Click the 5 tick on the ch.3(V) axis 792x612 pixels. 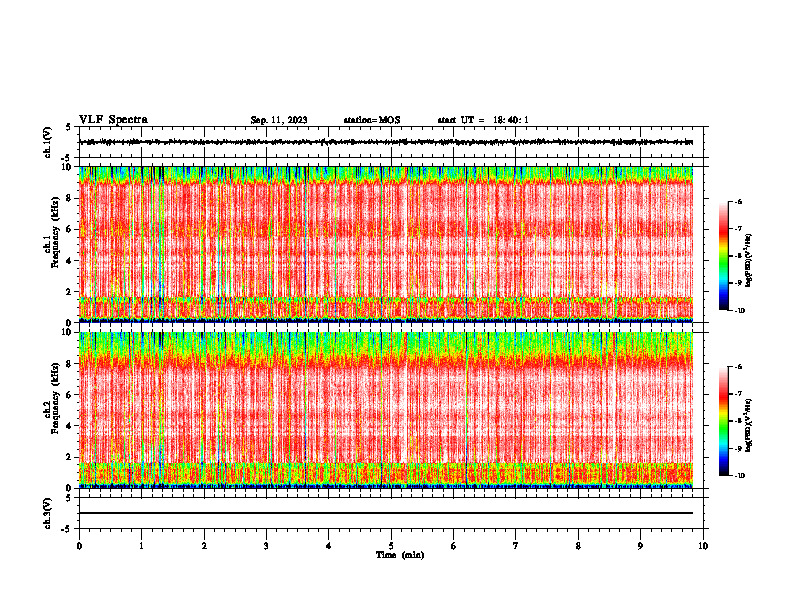(68, 498)
